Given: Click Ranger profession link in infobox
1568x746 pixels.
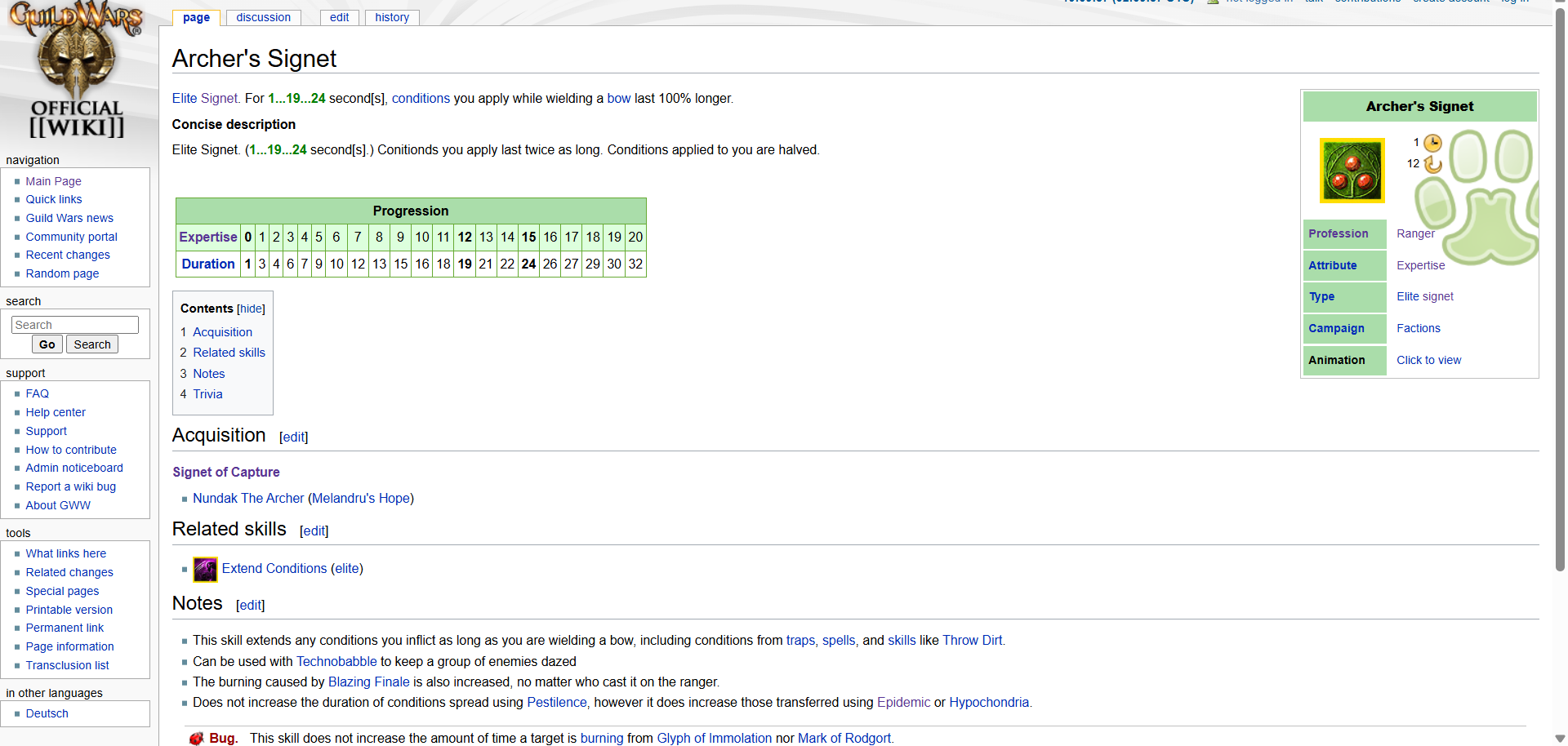Looking at the screenshot, I should [x=1415, y=233].
